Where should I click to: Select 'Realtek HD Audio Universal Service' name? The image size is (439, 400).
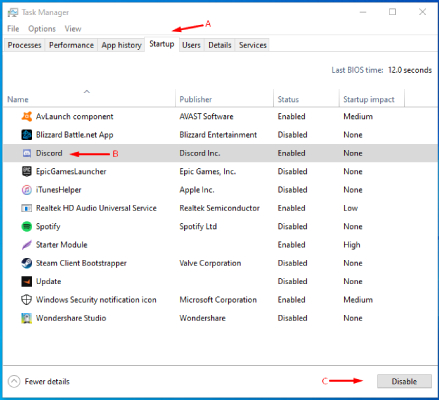point(96,208)
